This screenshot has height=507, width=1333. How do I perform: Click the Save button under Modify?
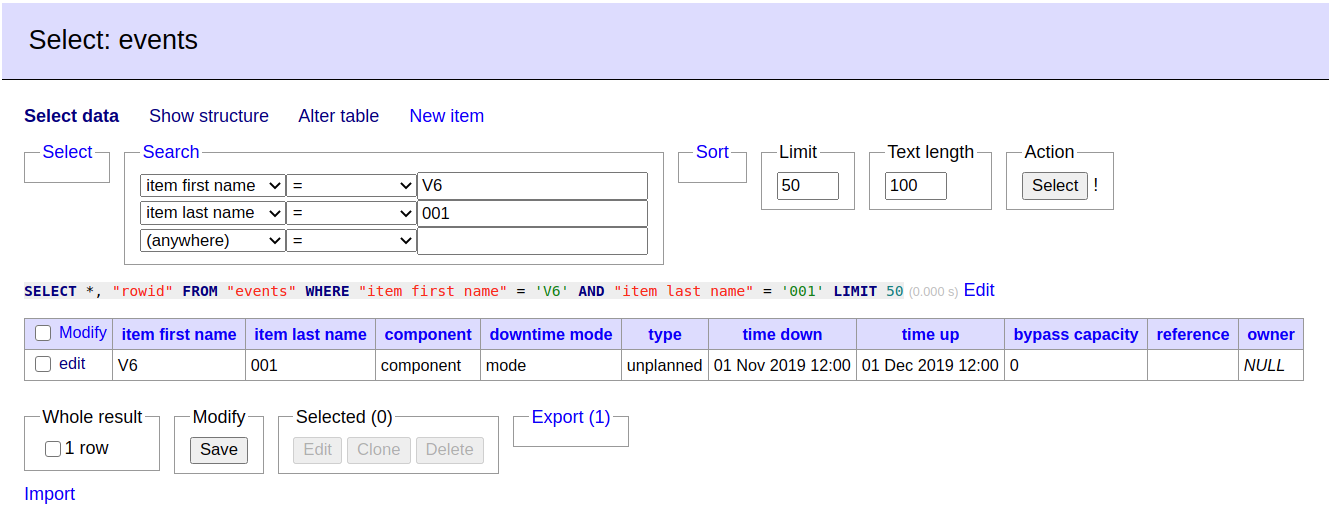(218, 450)
